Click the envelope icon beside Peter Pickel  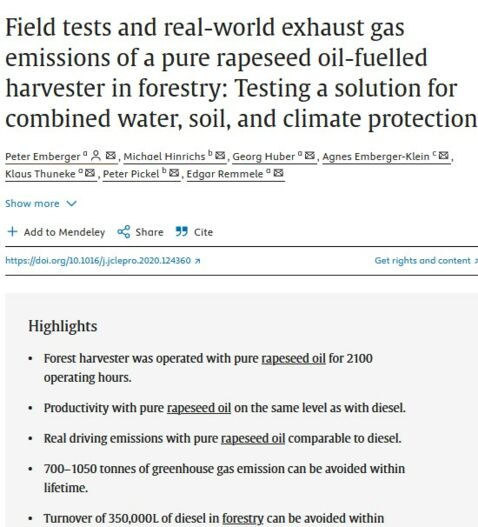point(174,173)
